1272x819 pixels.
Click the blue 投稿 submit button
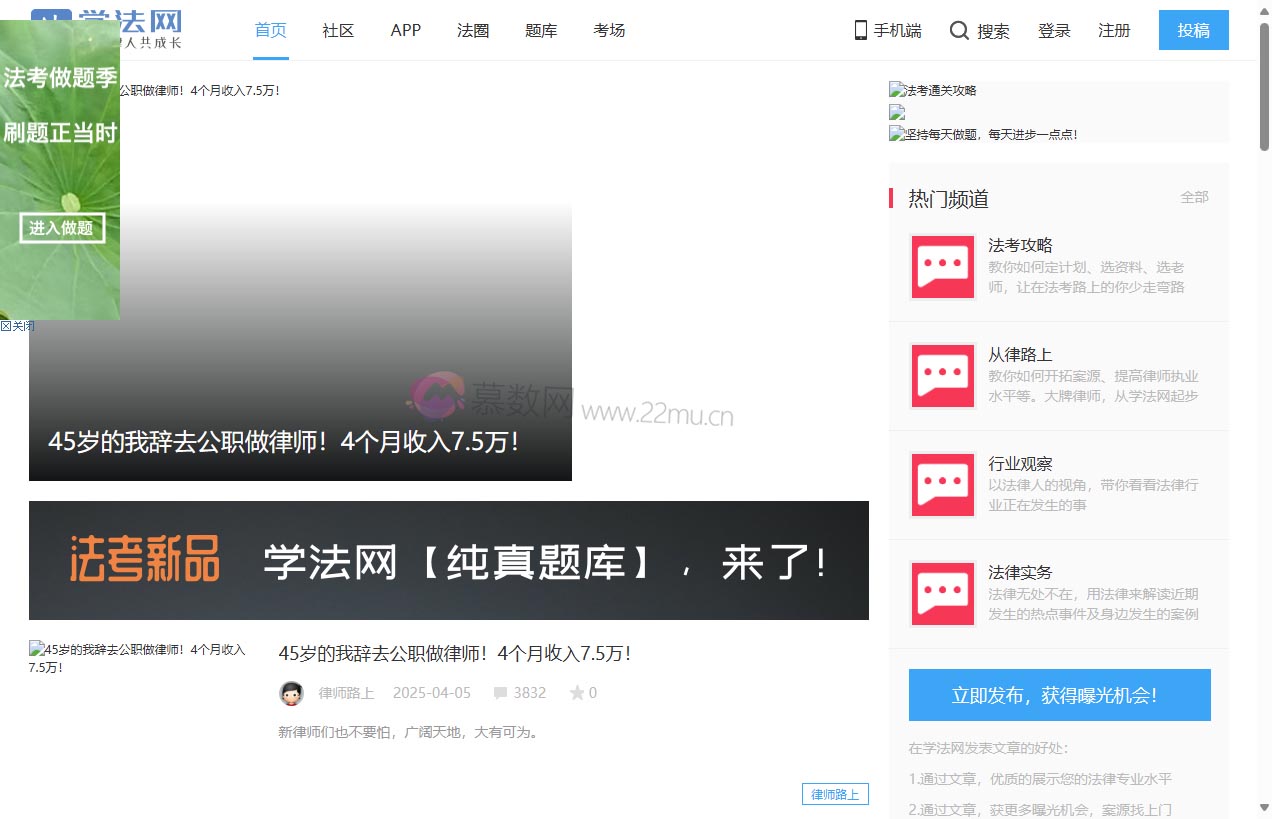pos(1193,31)
